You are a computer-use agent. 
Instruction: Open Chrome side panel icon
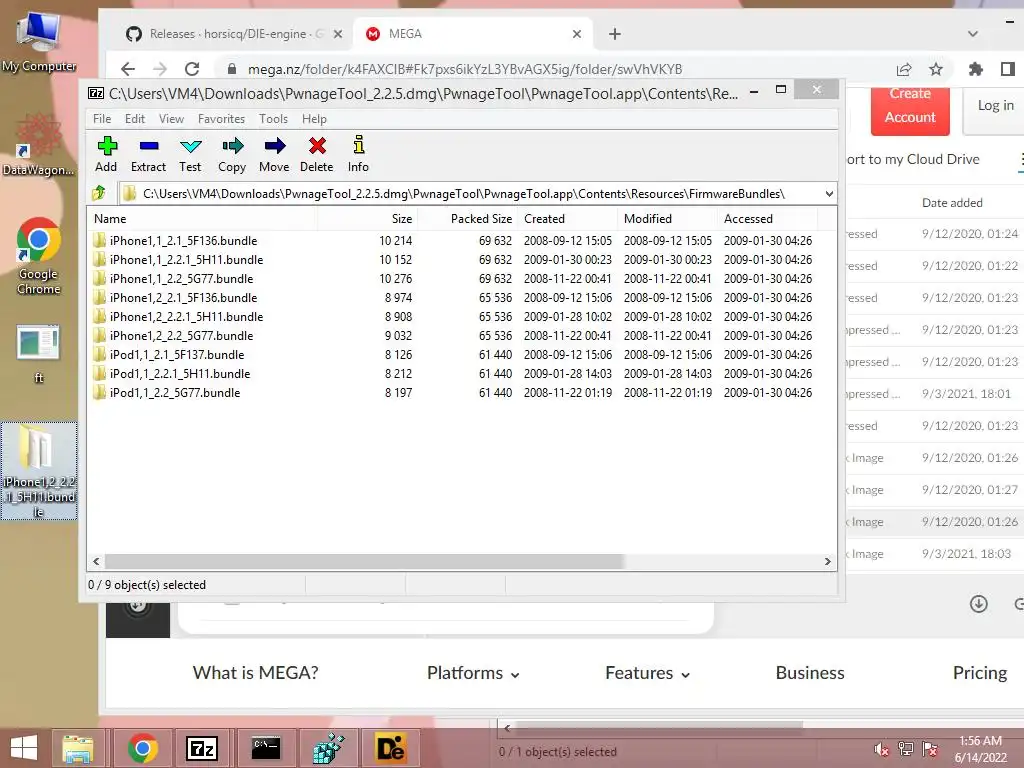click(x=1008, y=69)
